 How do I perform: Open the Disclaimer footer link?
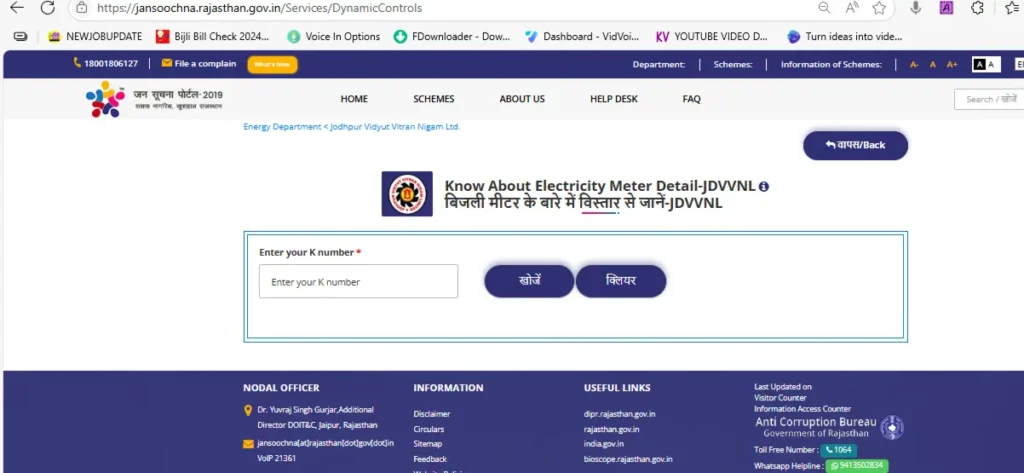(432, 414)
